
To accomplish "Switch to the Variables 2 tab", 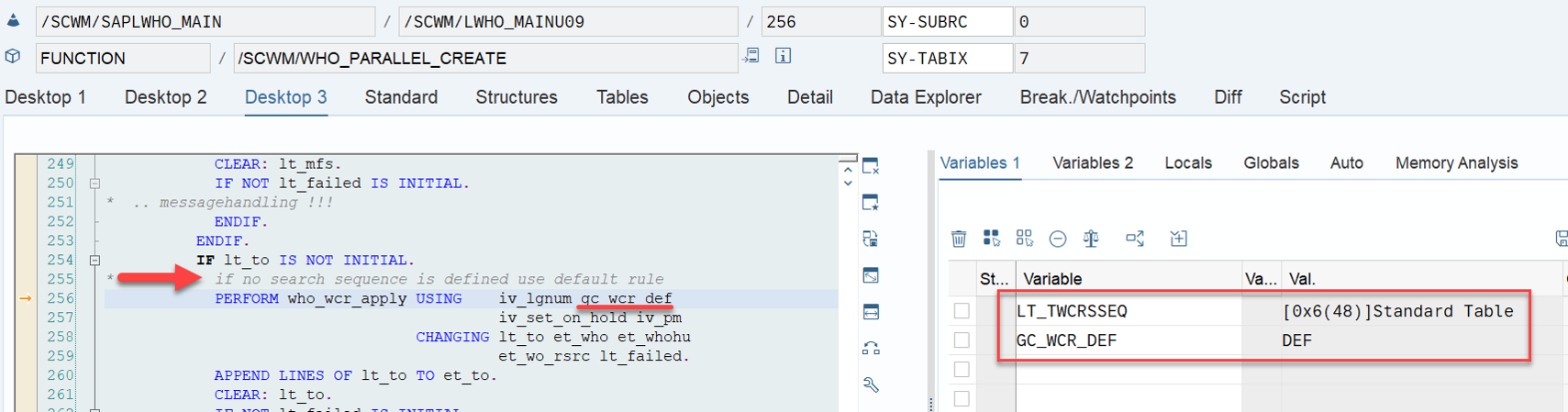I will [1093, 163].
